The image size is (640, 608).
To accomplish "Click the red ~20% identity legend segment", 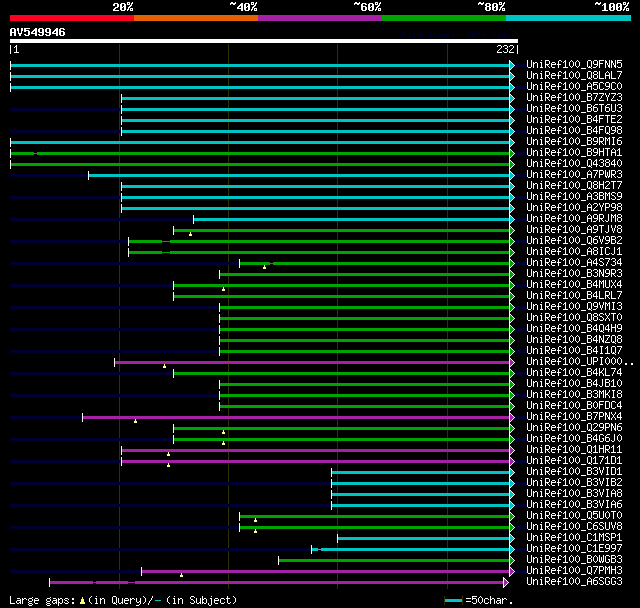I will pos(72,18).
